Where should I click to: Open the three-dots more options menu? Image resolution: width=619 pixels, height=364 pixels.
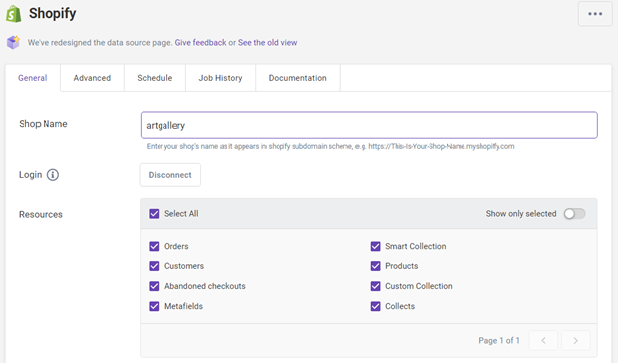point(595,14)
